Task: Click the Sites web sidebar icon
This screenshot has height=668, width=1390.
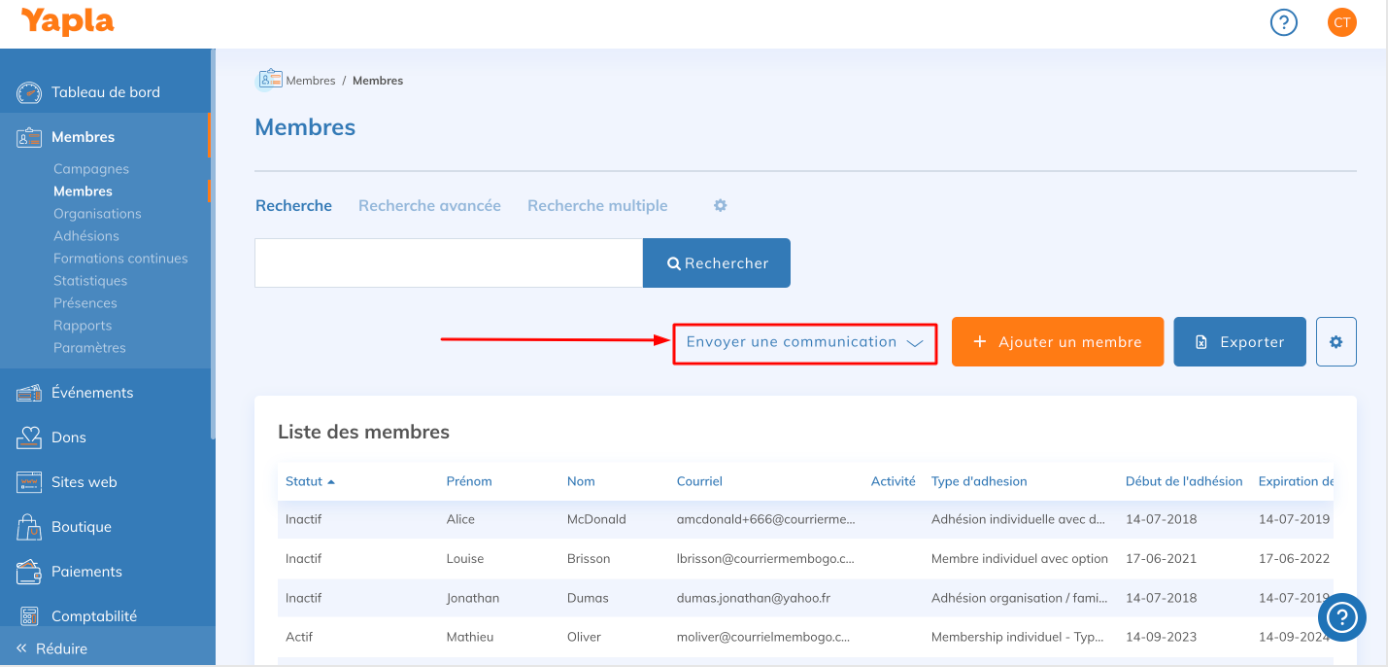Action: coord(28,482)
